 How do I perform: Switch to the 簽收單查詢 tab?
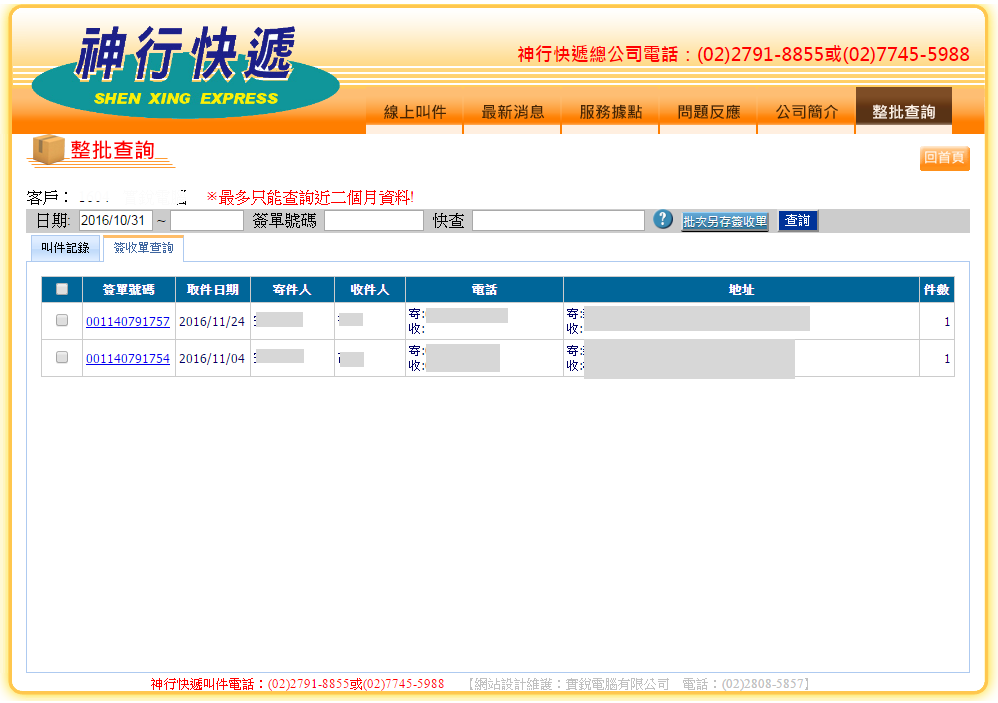coord(143,248)
